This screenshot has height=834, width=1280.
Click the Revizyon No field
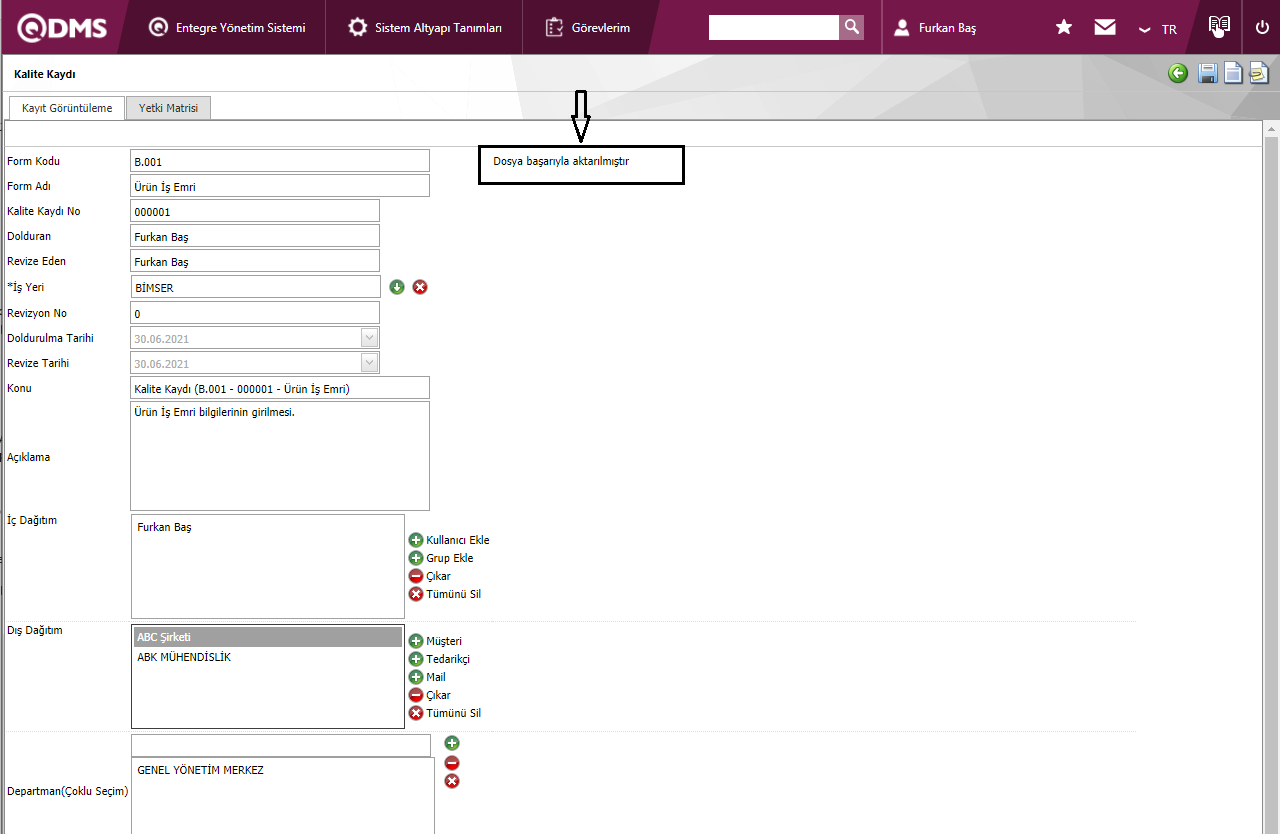pyautogui.click(x=255, y=313)
